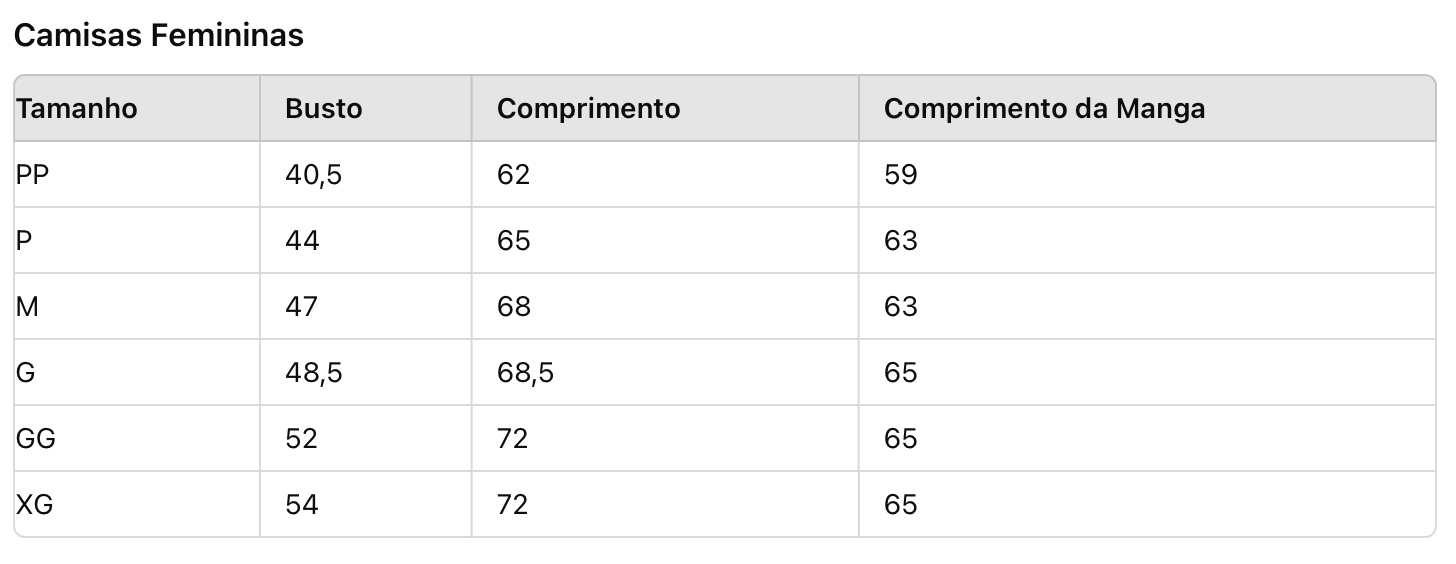Click the 59 sleeve length value
This screenshot has width=1456, height=564.
[x=900, y=175]
